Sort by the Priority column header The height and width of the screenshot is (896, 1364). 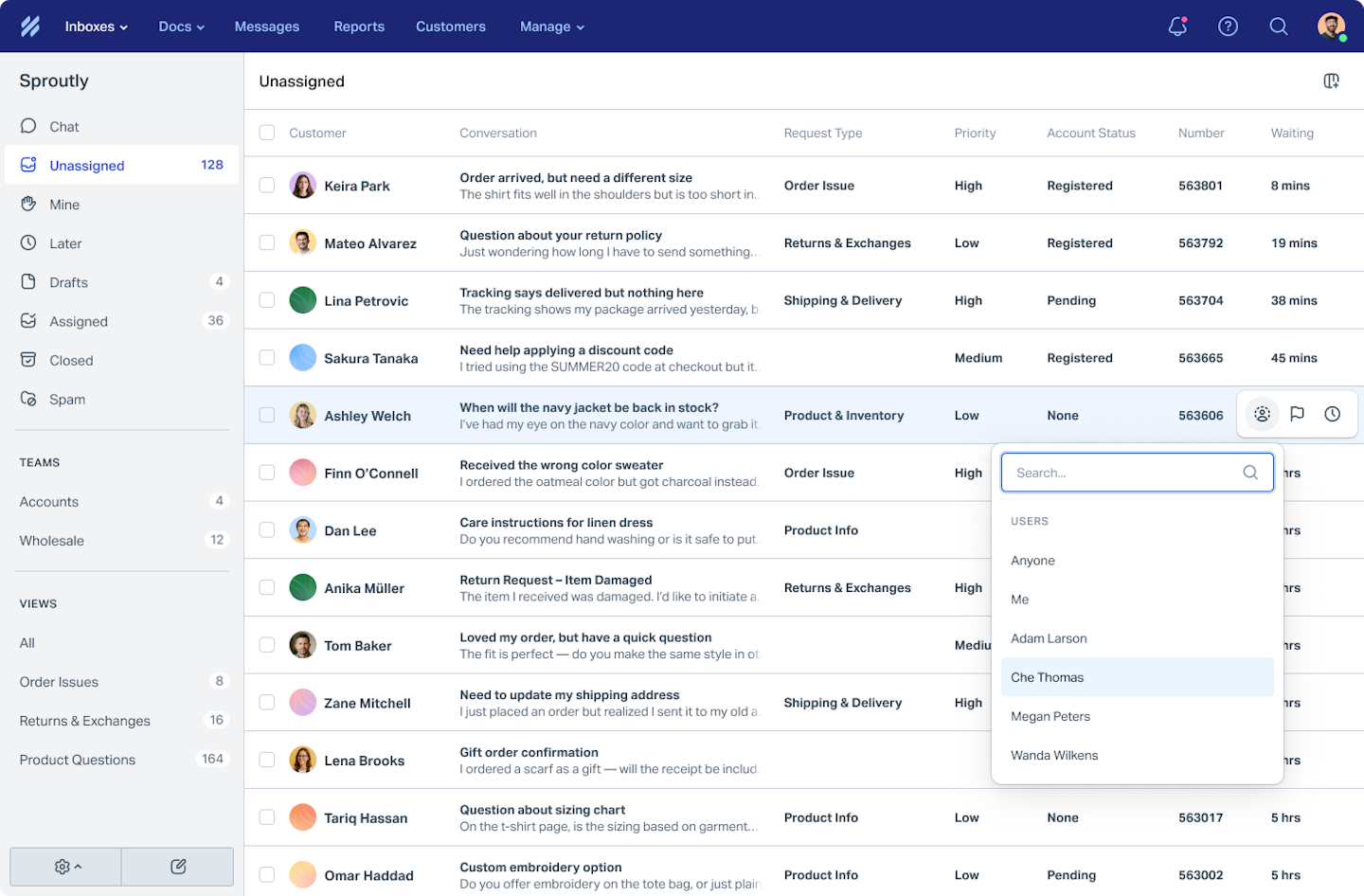[x=975, y=133]
